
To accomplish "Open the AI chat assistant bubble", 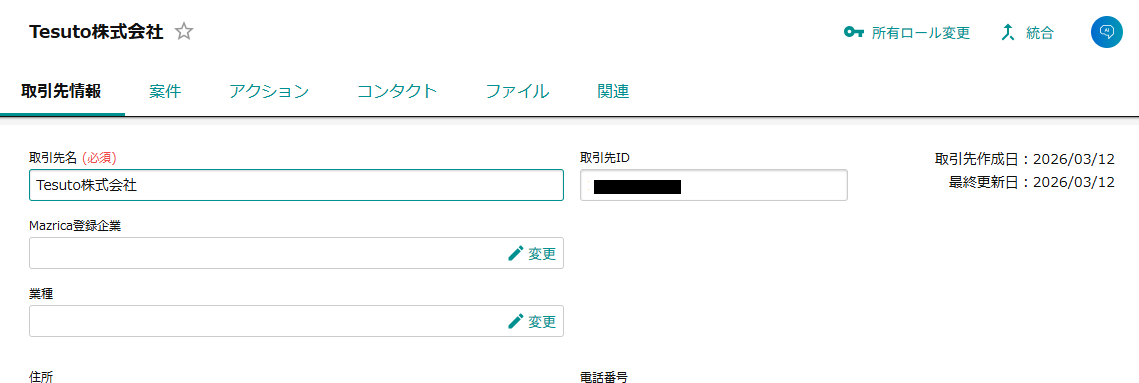I will [1107, 32].
